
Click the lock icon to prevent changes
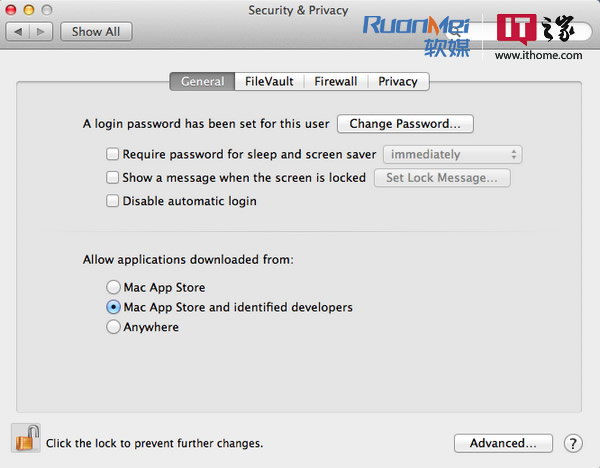26,438
